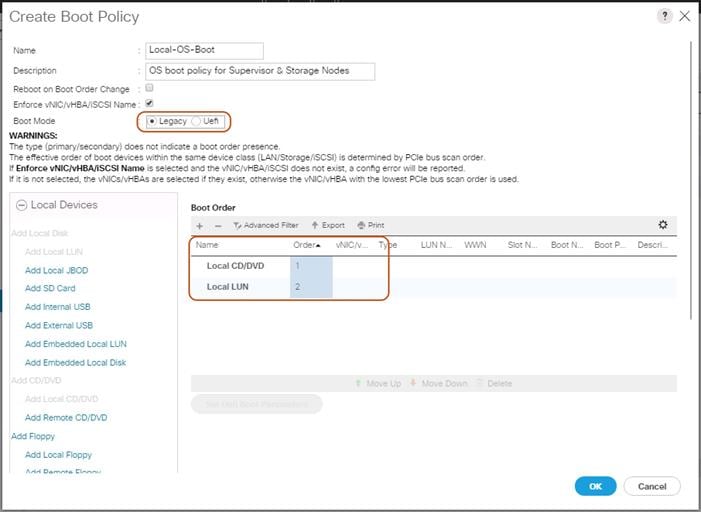Uncheck Enforce vNIC/vHBA/iSCSI Name checkbox
Viewport: 701px width, 512px height.
pyautogui.click(x=149, y=103)
